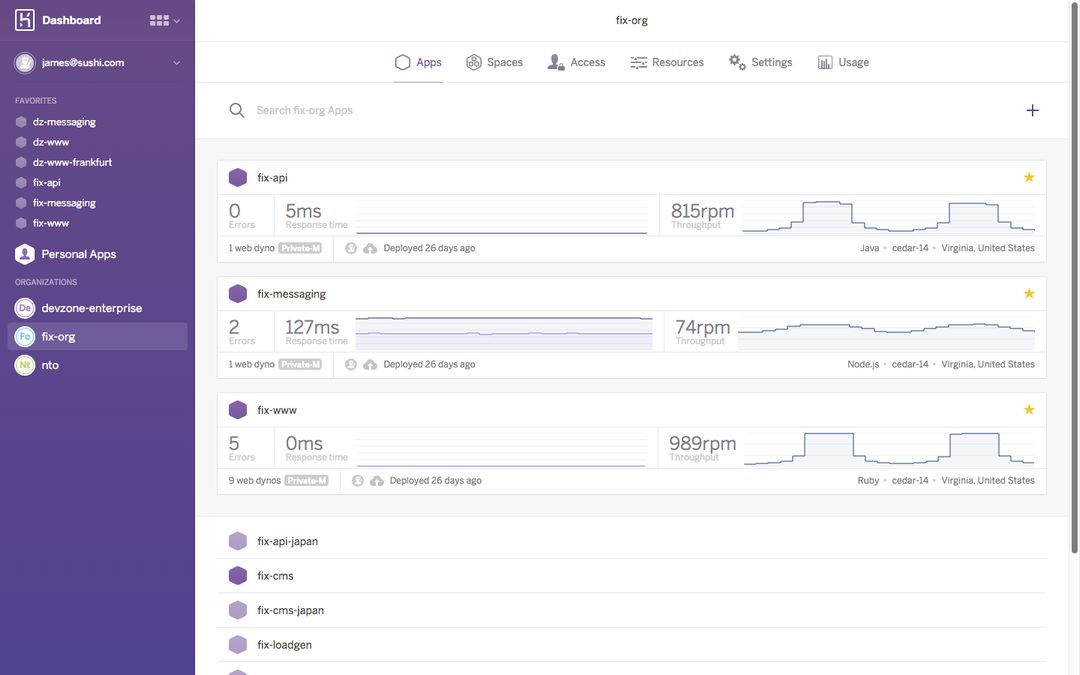Open the Usage tab
Screen dimensions: 1080x675
tap(843, 62)
